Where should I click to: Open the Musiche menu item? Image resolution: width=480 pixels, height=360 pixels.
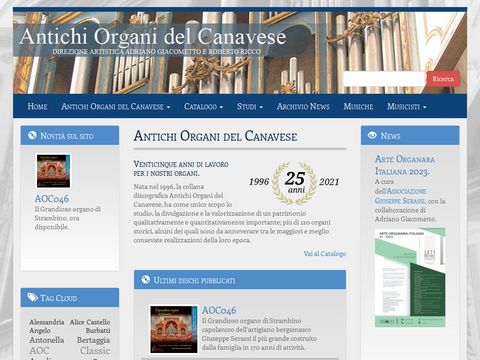[358, 106]
